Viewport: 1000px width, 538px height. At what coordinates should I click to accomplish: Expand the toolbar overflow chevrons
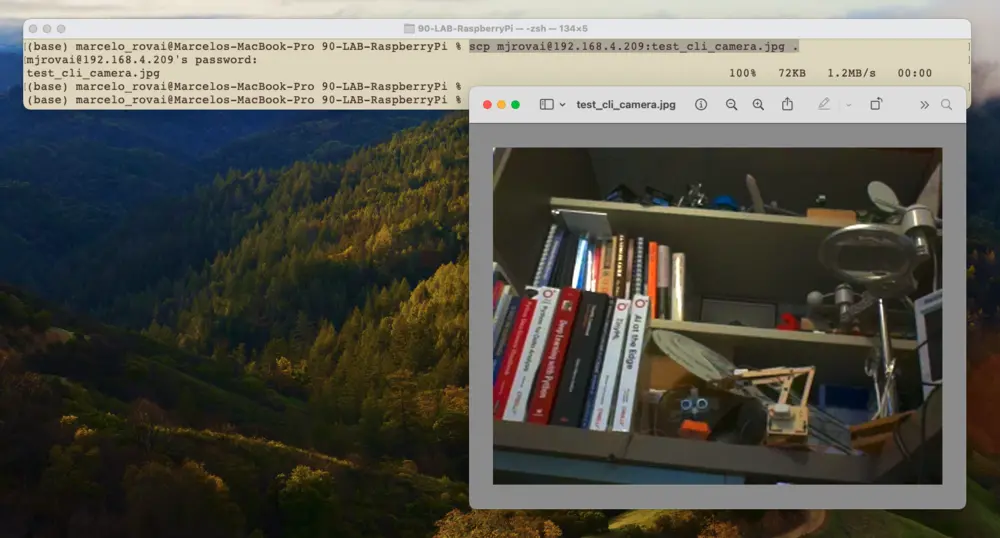tap(924, 104)
